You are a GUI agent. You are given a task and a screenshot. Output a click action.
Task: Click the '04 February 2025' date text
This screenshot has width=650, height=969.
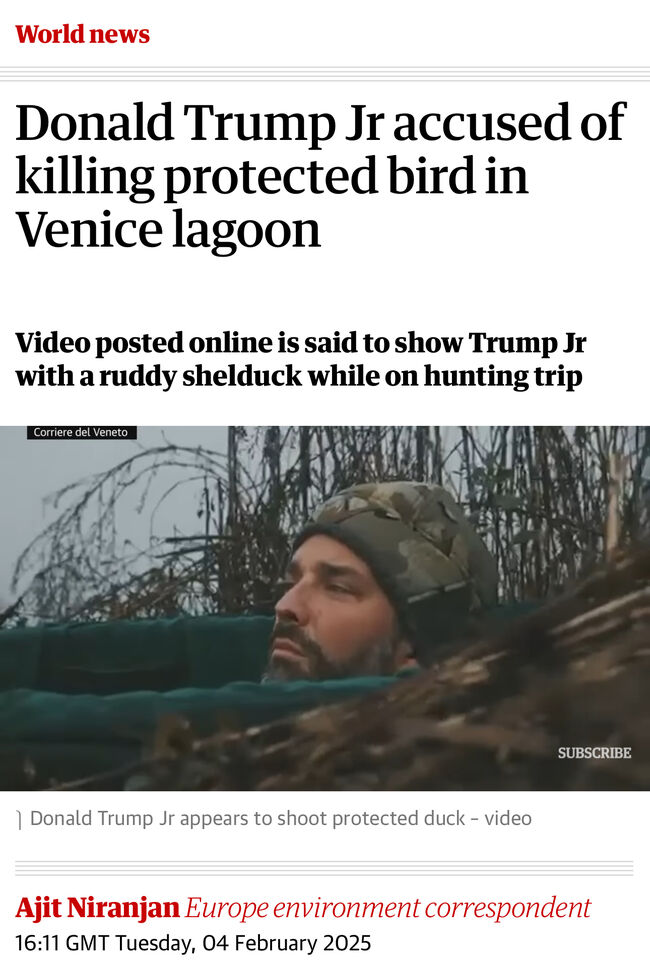tap(287, 943)
